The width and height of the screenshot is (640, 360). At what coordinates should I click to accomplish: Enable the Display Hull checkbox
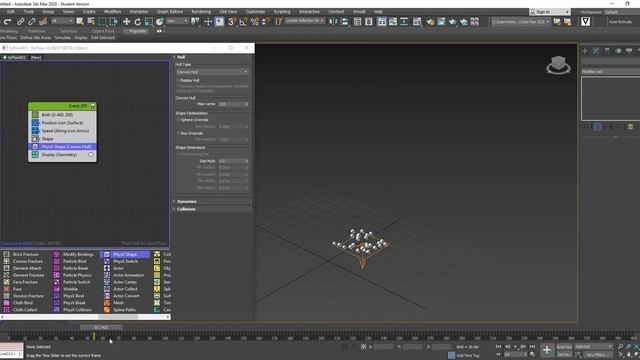[x=178, y=80]
